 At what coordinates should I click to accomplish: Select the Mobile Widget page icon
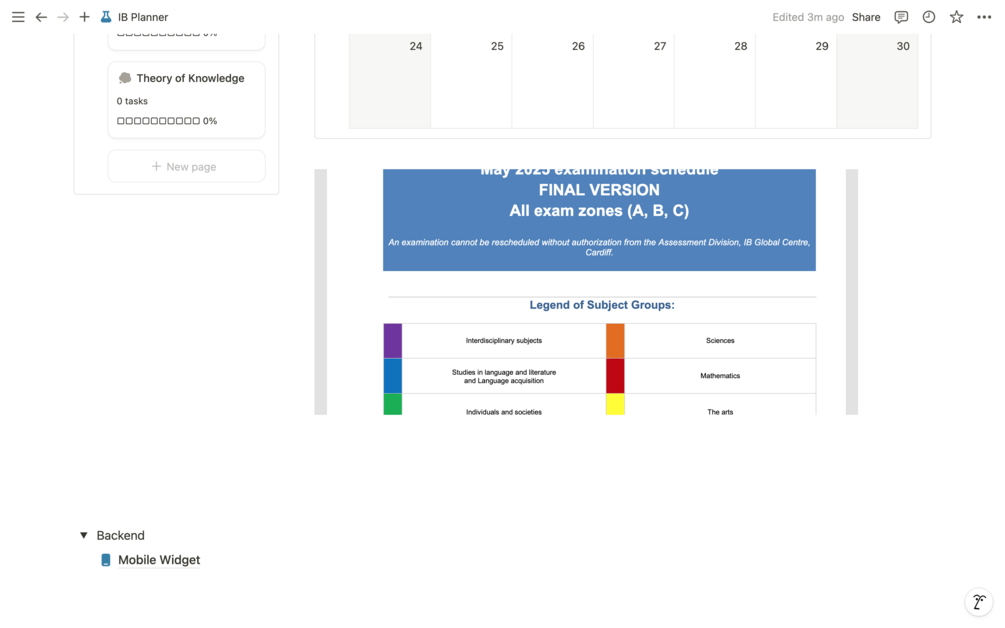(x=106, y=559)
